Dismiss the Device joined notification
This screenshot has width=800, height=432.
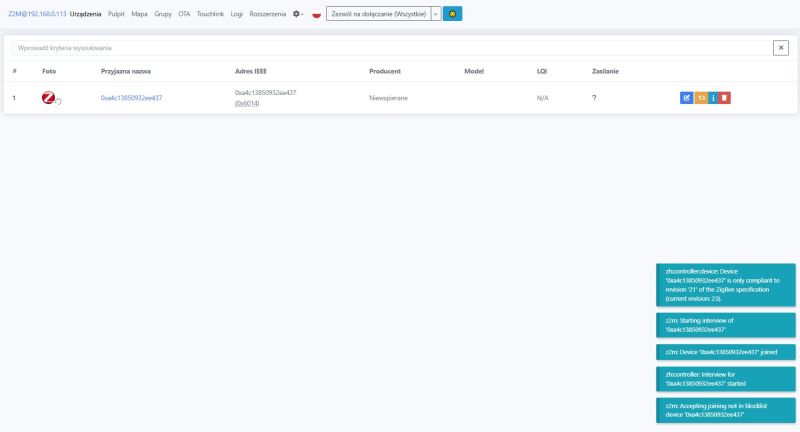coord(726,352)
